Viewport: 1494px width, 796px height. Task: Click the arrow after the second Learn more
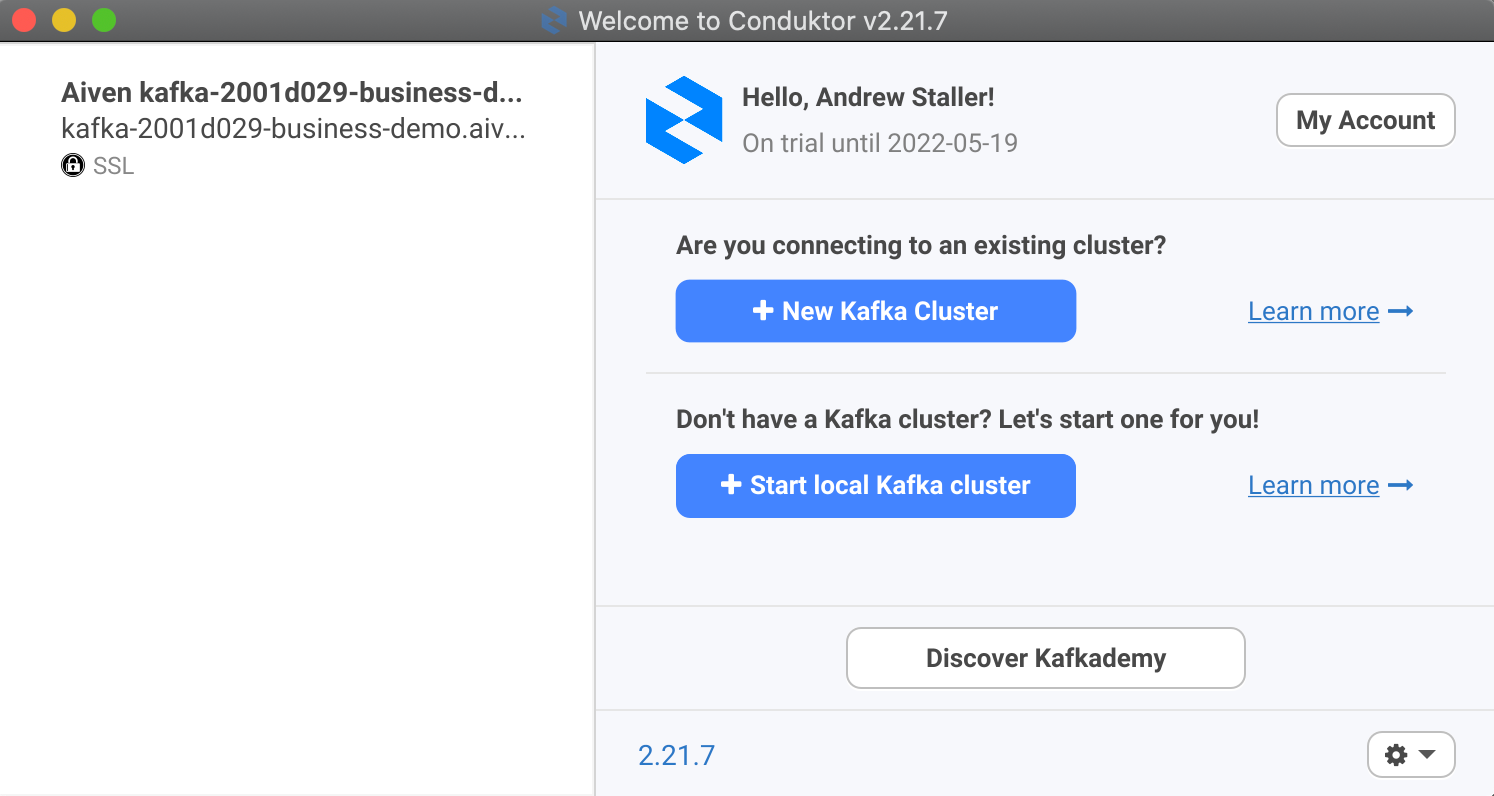[x=1401, y=485]
